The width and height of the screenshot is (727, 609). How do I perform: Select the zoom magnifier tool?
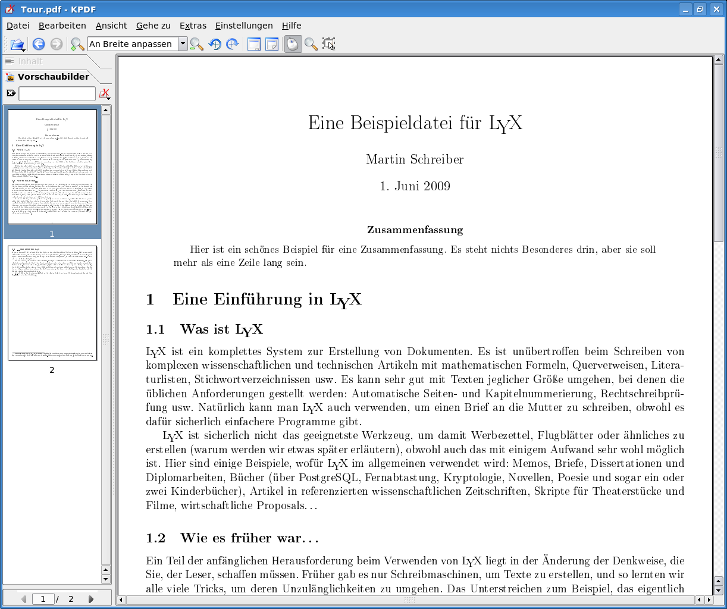click(x=311, y=44)
